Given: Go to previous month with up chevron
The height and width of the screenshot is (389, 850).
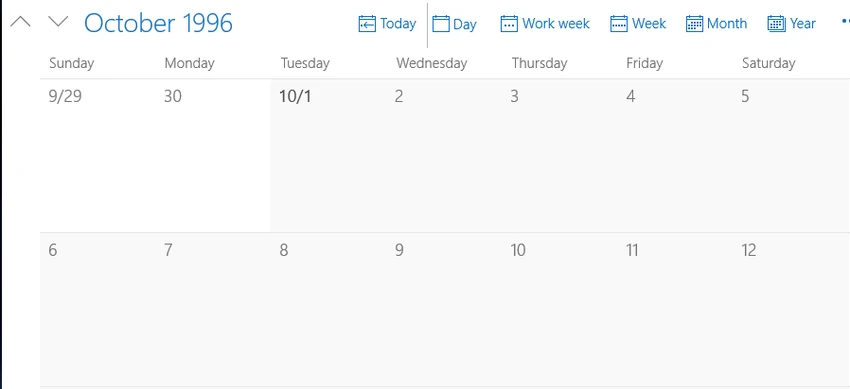Looking at the screenshot, I should (x=21, y=22).
